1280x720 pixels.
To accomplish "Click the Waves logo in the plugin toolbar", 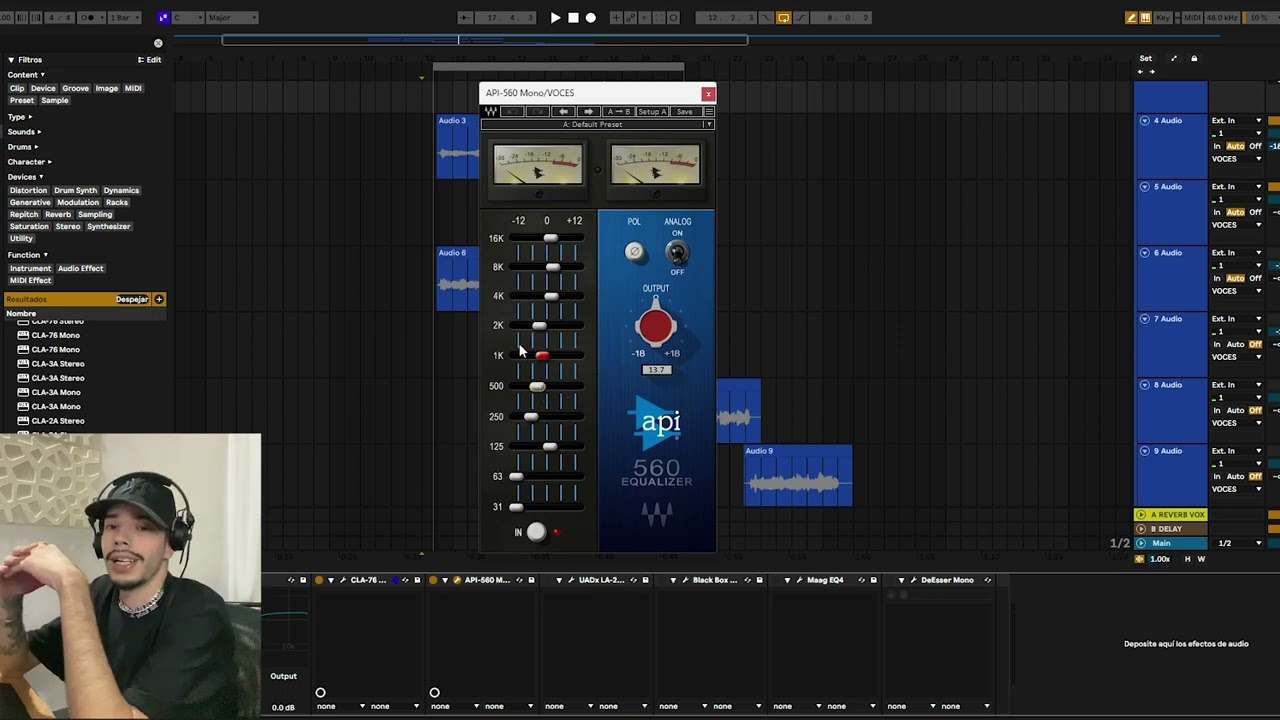I will point(491,112).
